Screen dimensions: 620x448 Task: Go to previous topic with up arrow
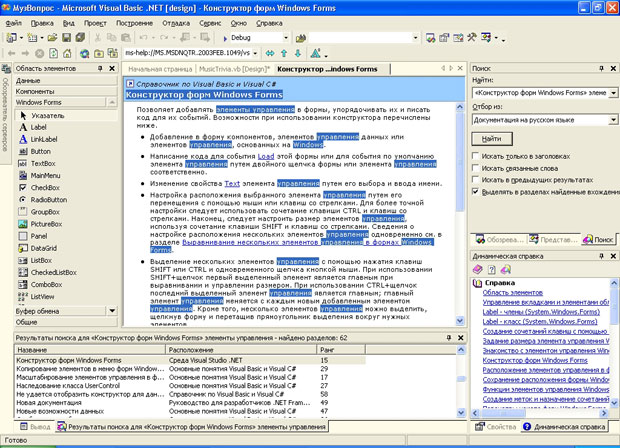point(284,53)
